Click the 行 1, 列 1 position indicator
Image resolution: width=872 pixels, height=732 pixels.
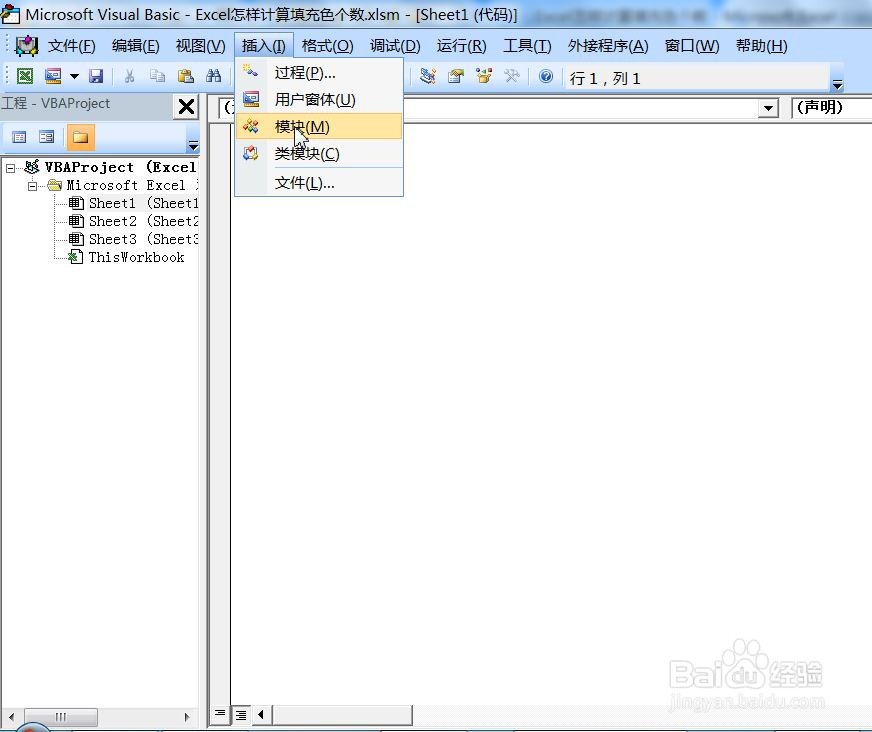(605, 78)
